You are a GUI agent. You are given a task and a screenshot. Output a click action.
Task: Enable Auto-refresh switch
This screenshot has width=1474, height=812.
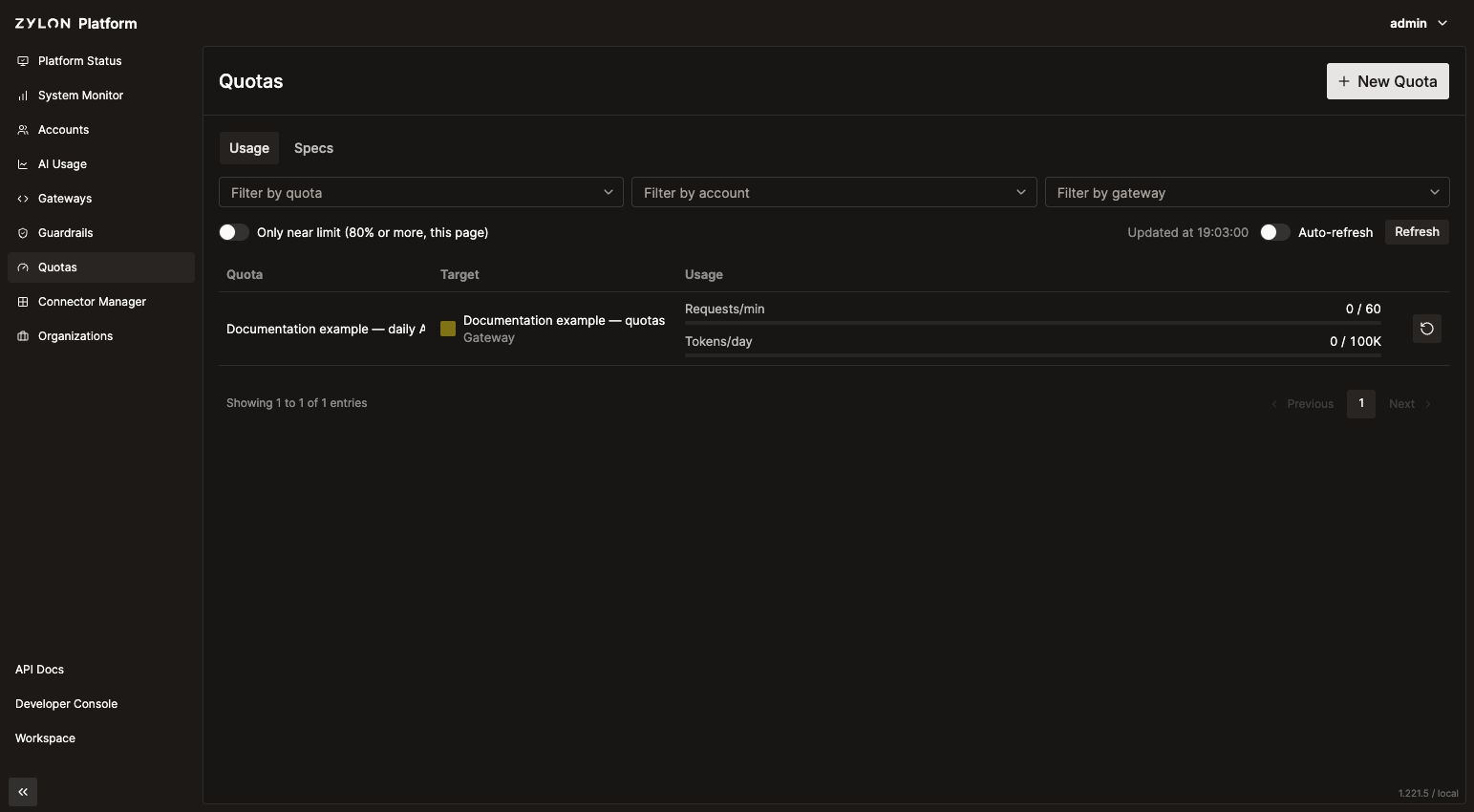pyautogui.click(x=1275, y=232)
